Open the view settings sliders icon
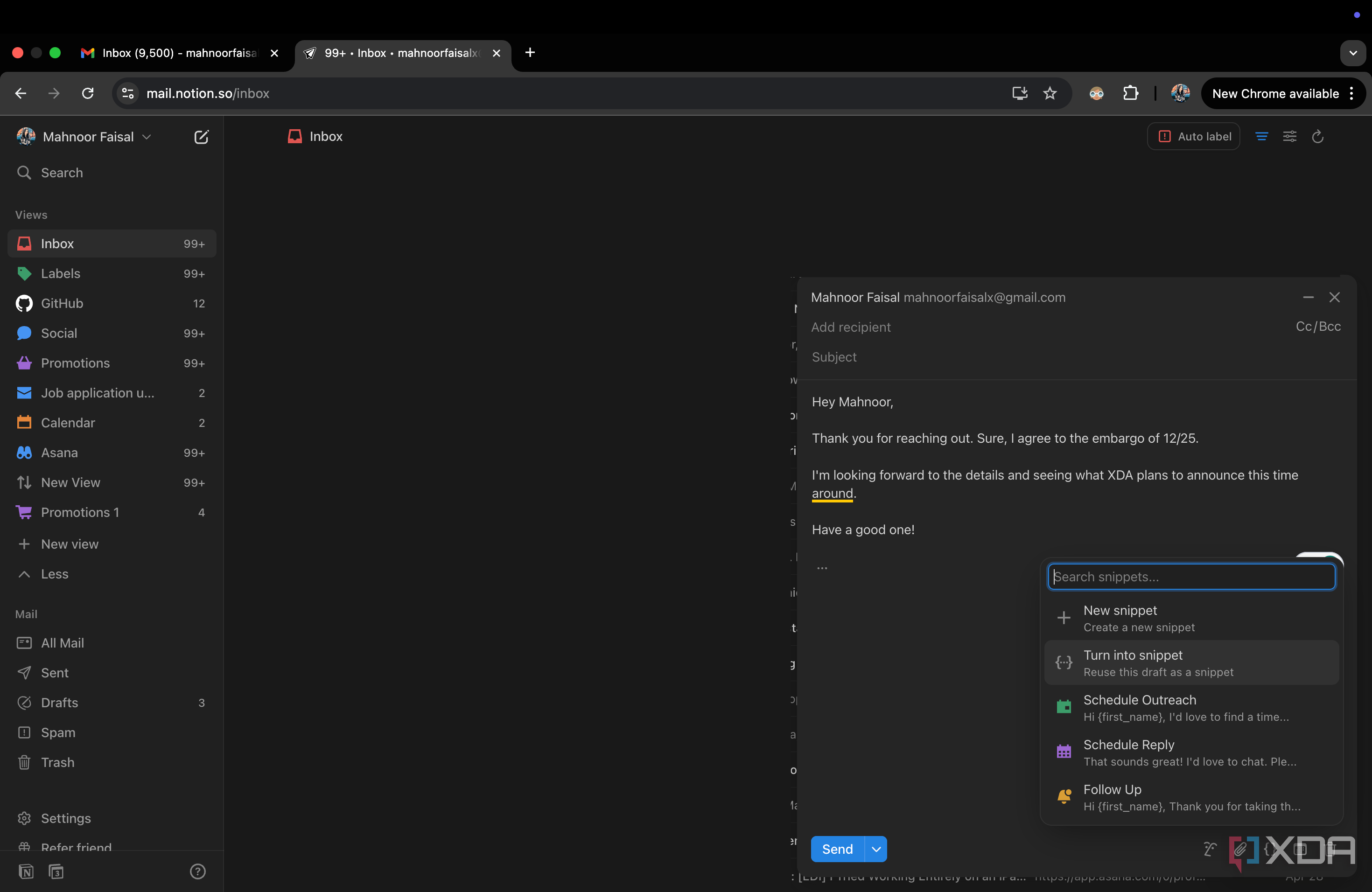Viewport: 1372px width, 892px height. tap(1289, 137)
